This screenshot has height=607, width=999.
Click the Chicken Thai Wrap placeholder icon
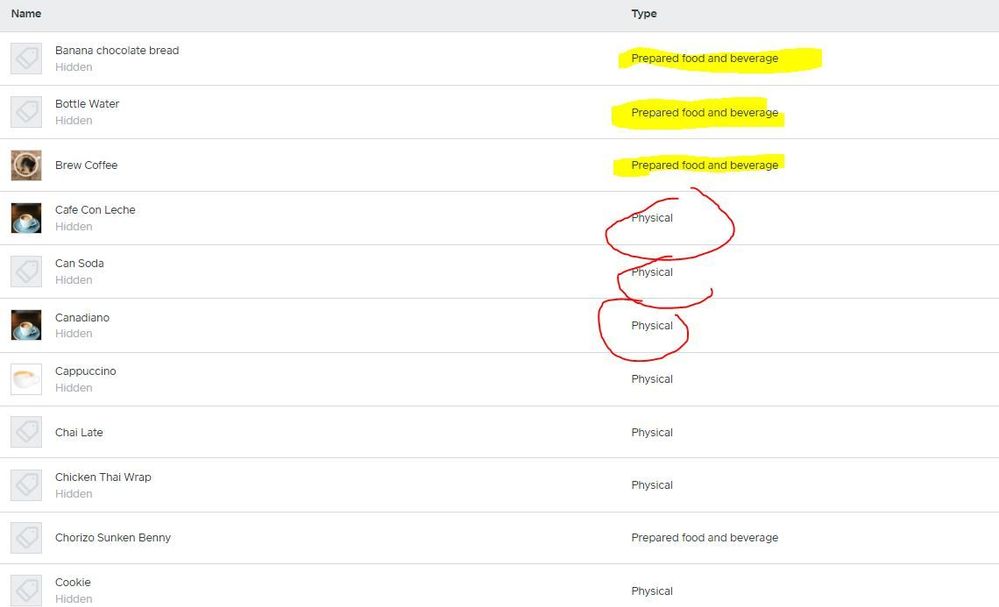[26, 485]
